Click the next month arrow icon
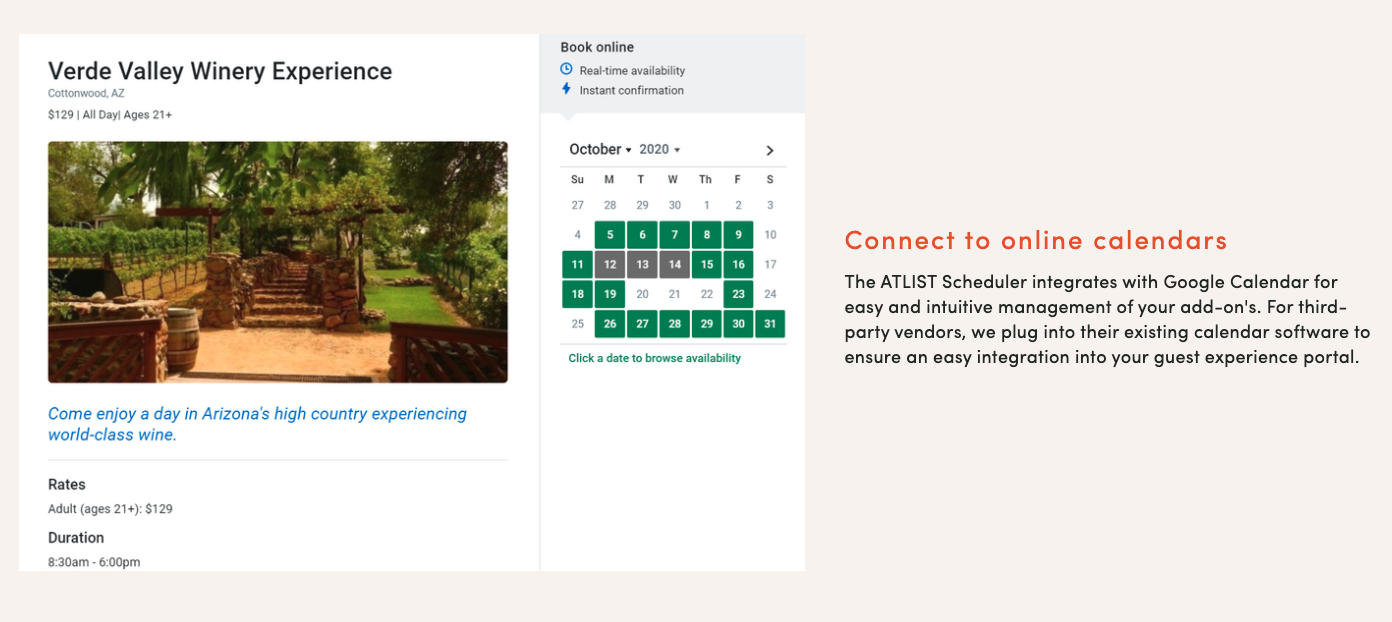 pyautogui.click(x=769, y=150)
